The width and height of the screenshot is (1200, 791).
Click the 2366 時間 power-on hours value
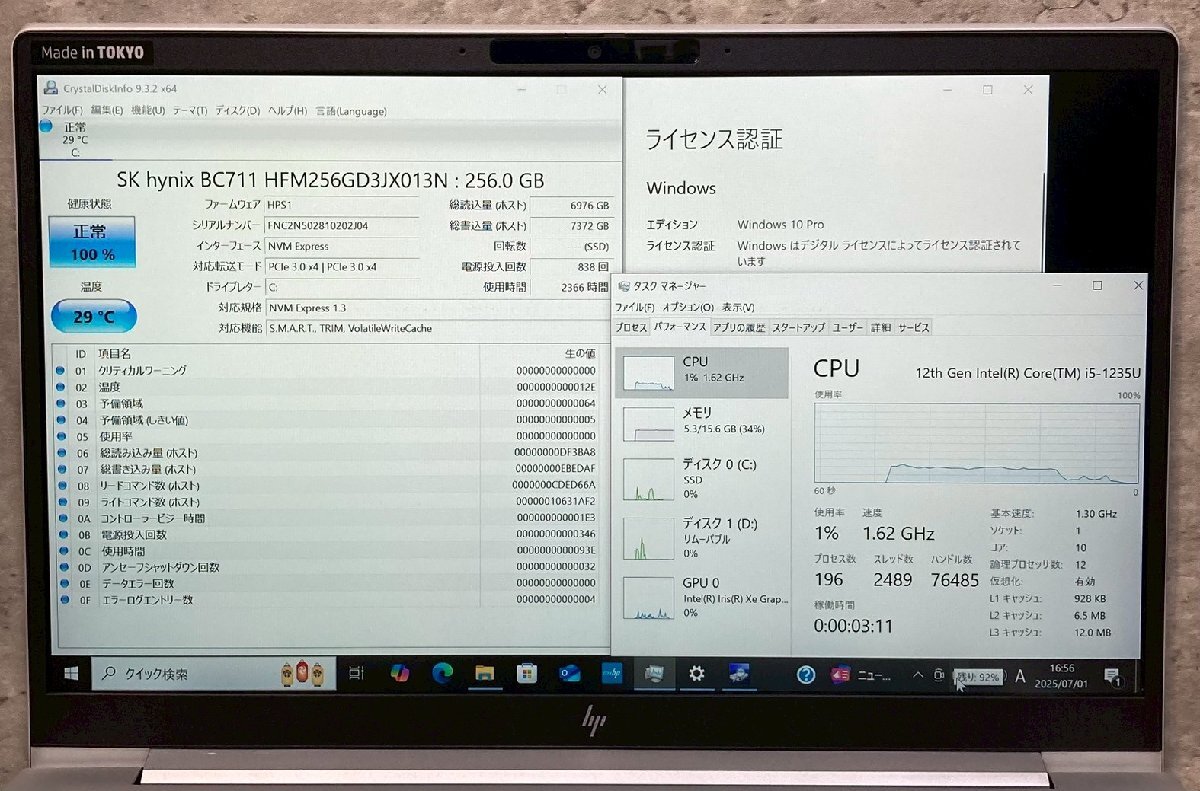click(570, 287)
